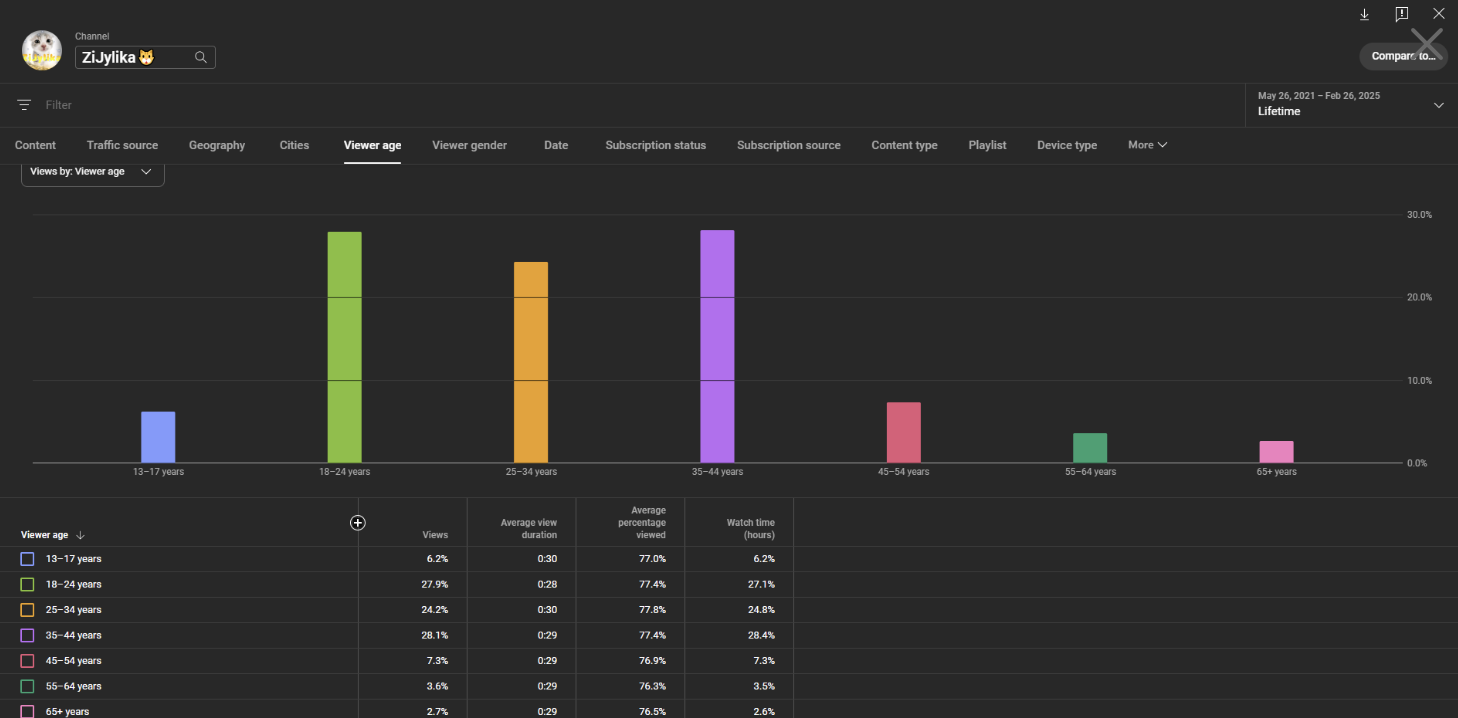Switch to the Traffic source tab

[x=122, y=145]
